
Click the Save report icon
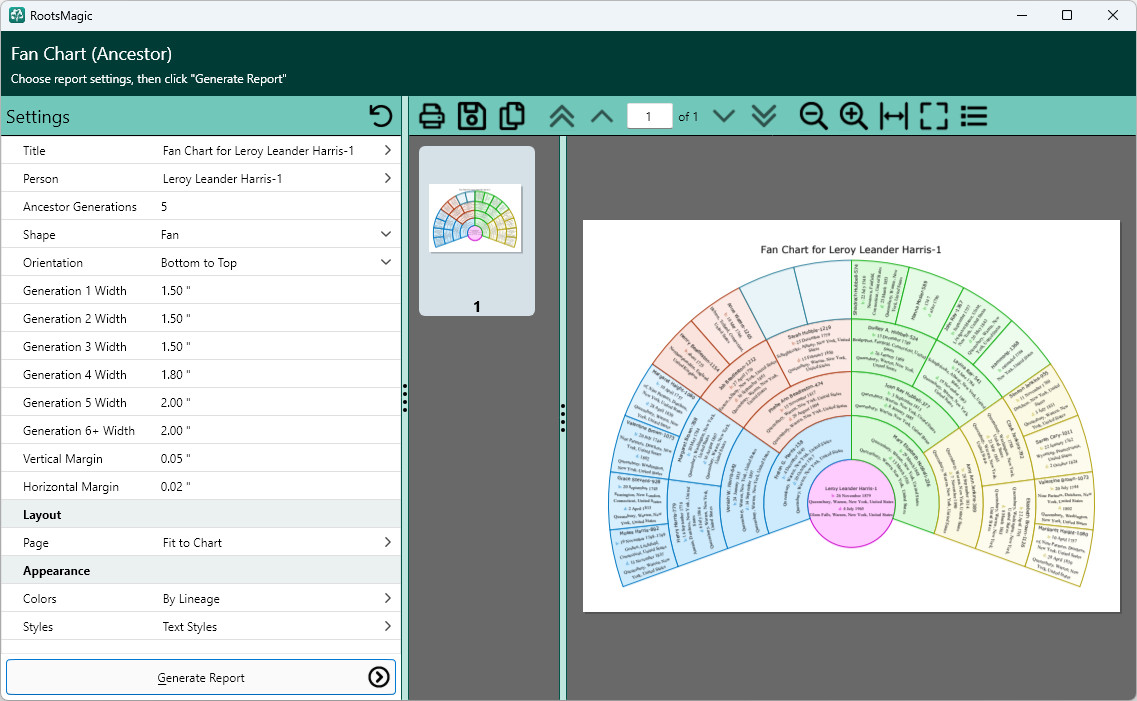coord(471,116)
